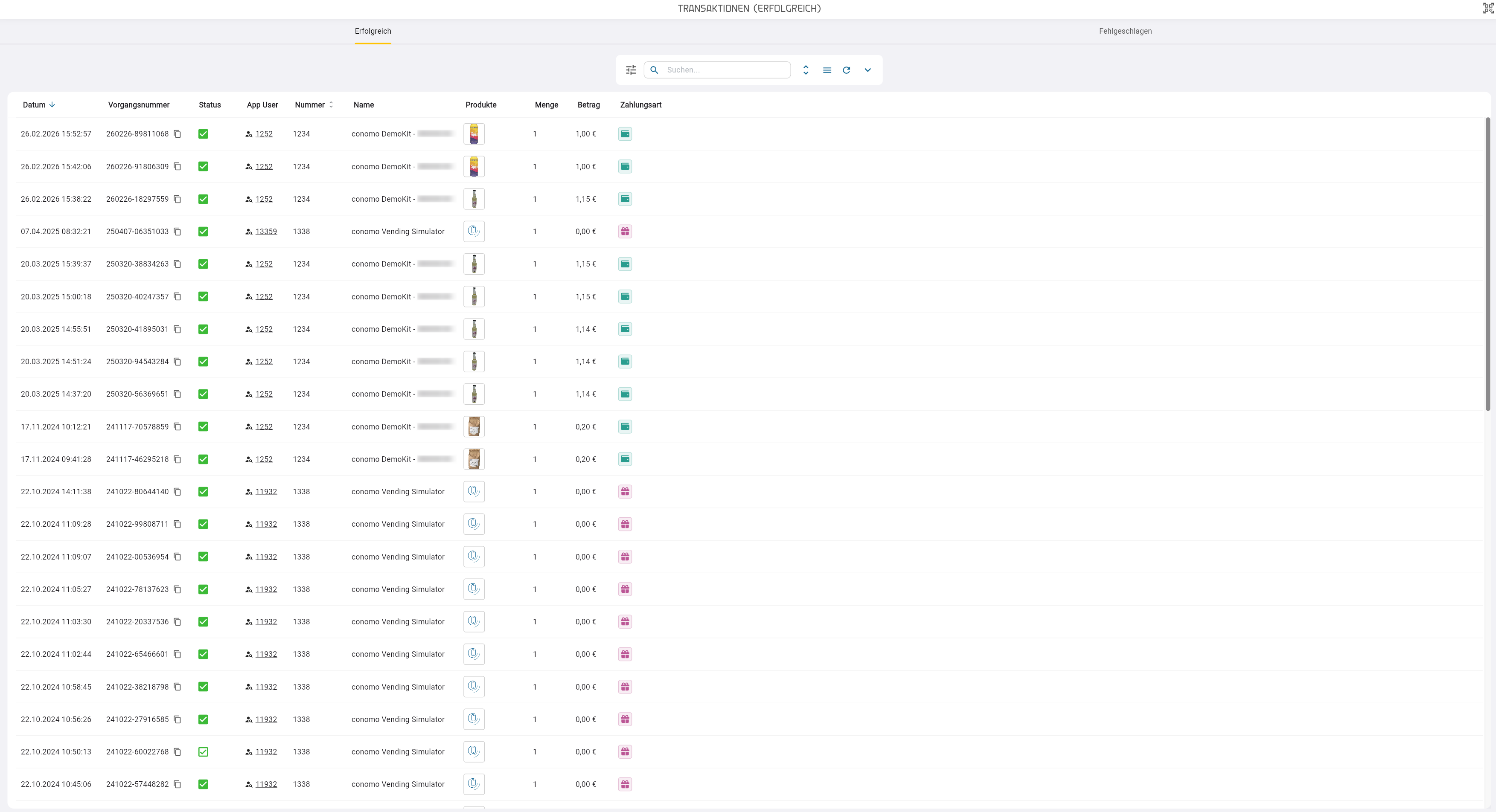Sort by Nummer column header
Image resolution: width=1496 pixels, height=812 pixels.
click(x=314, y=105)
